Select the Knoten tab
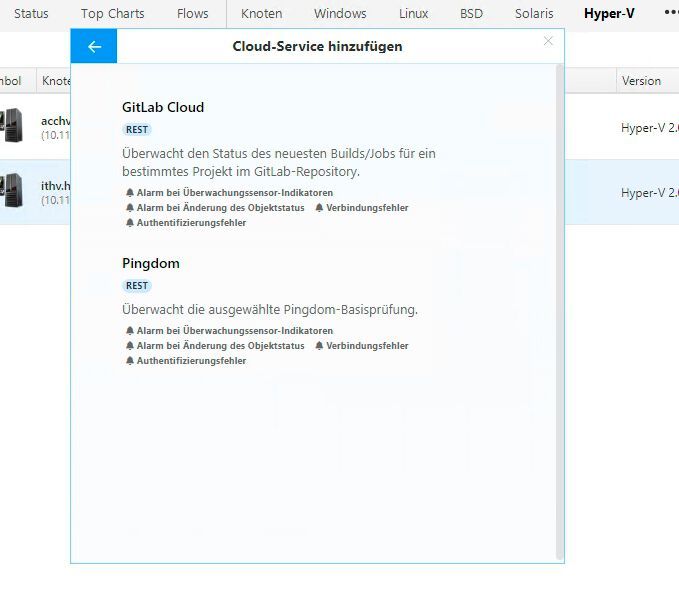The height and width of the screenshot is (595, 679). [262, 13]
